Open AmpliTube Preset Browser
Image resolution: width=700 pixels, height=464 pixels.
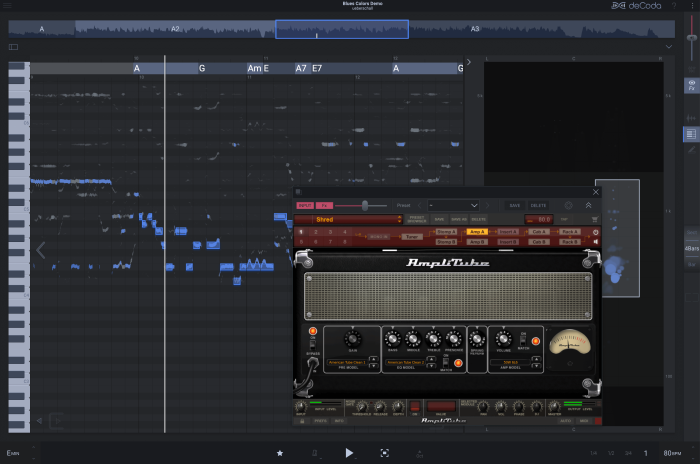[x=417, y=219]
